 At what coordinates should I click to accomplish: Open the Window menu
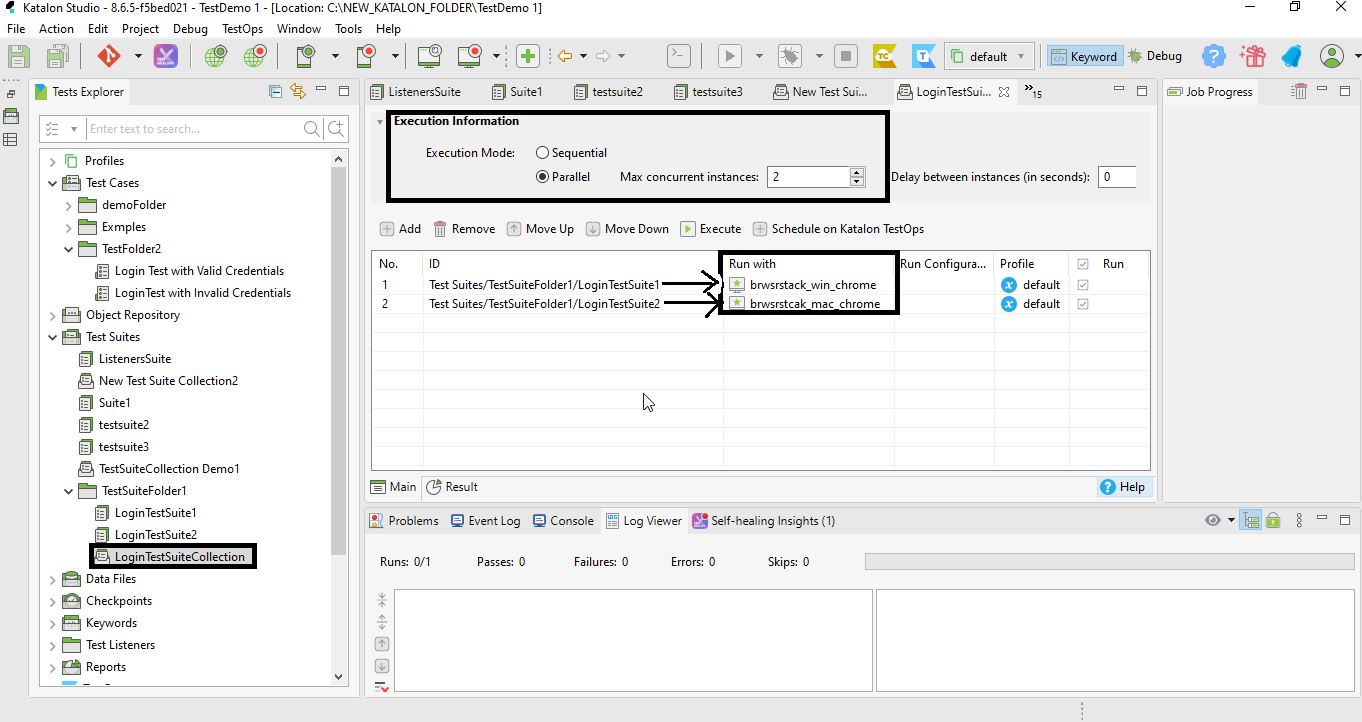coord(299,29)
